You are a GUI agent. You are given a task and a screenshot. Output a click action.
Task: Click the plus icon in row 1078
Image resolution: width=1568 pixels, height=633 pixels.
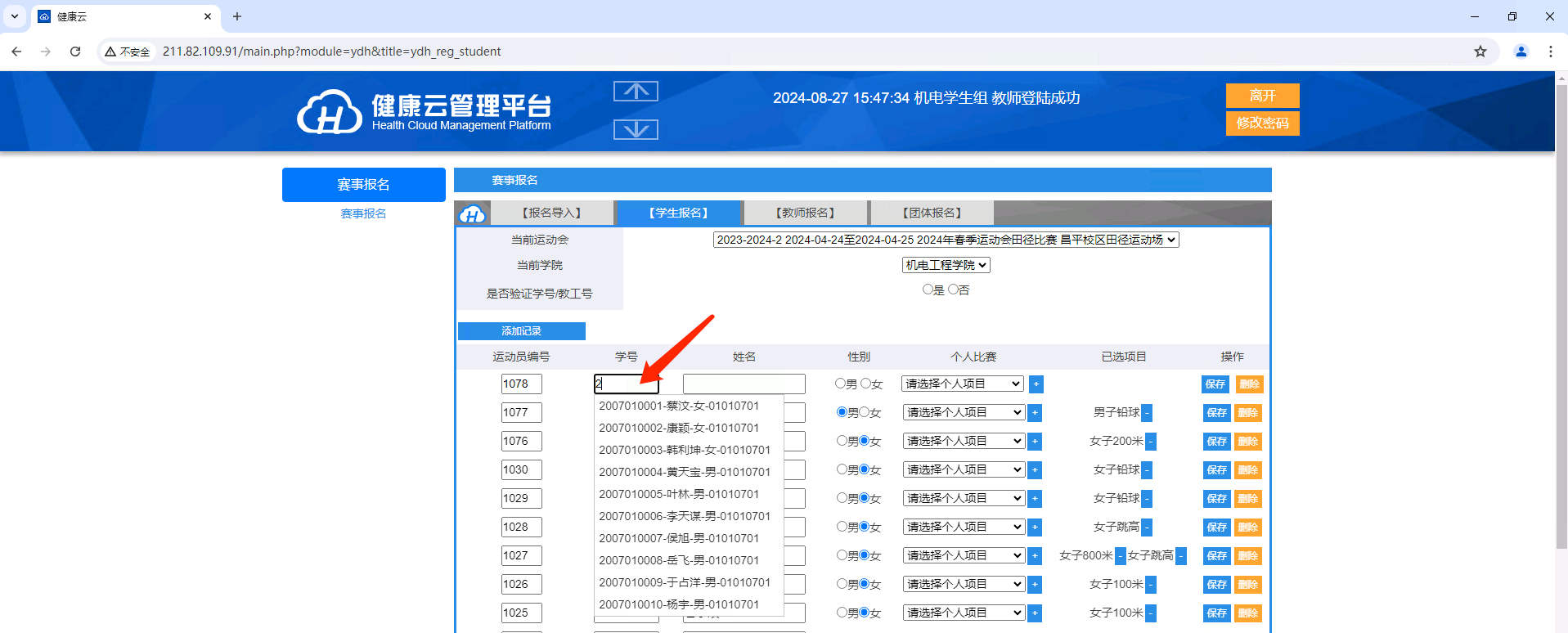coord(1036,384)
